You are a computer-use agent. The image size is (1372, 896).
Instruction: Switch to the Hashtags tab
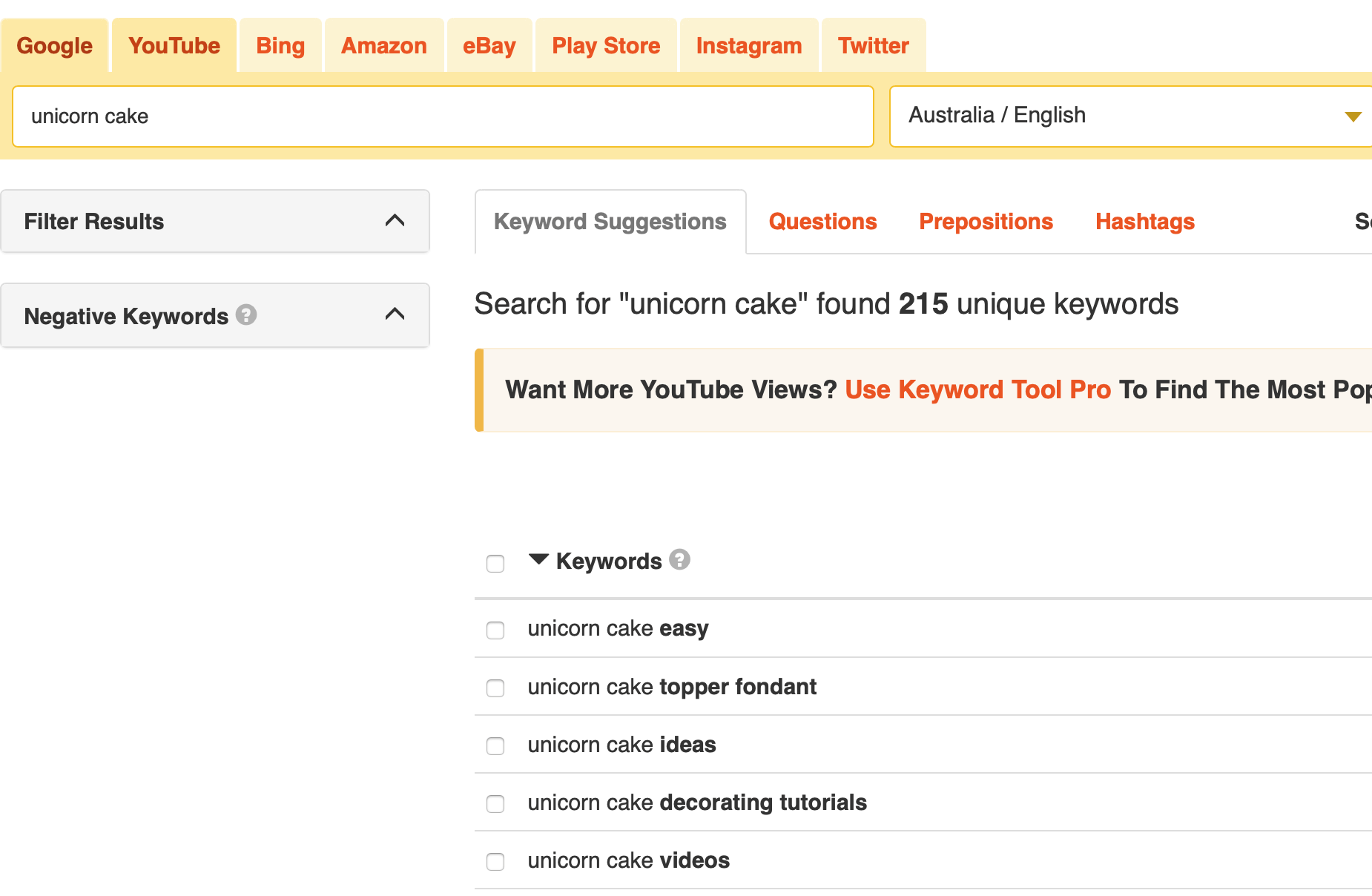point(1144,221)
